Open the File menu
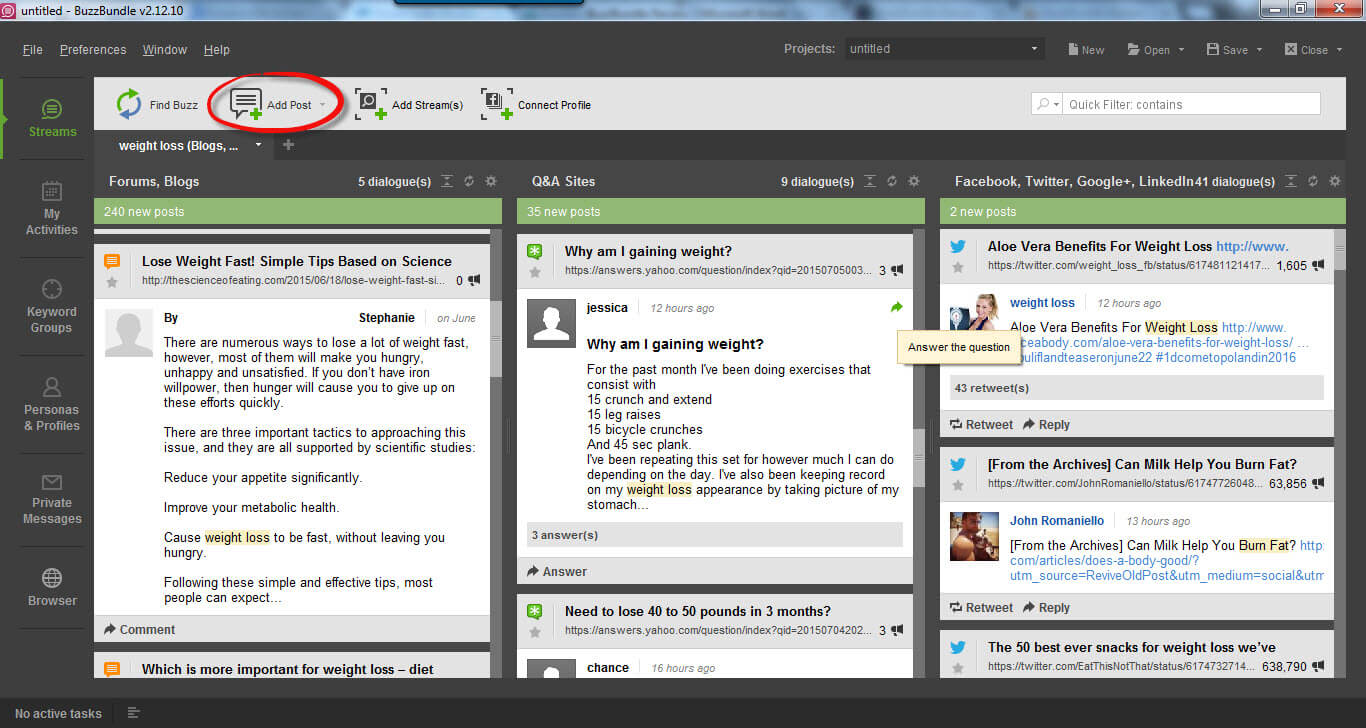The width and height of the screenshot is (1366, 728). point(32,49)
